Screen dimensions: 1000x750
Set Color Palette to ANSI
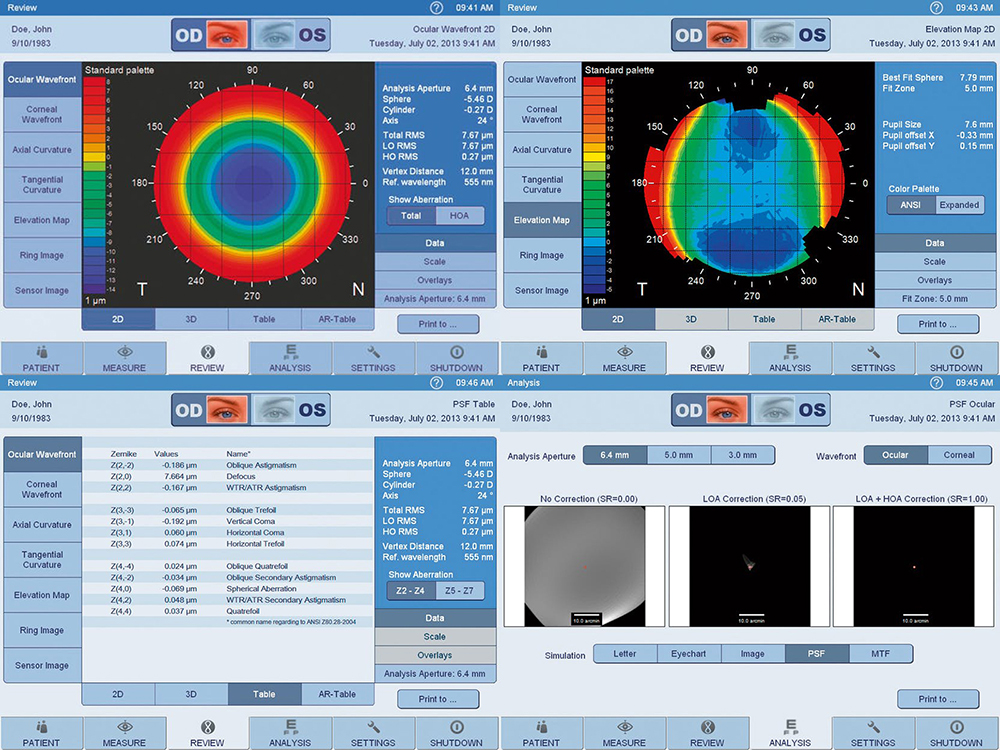tap(911, 205)
